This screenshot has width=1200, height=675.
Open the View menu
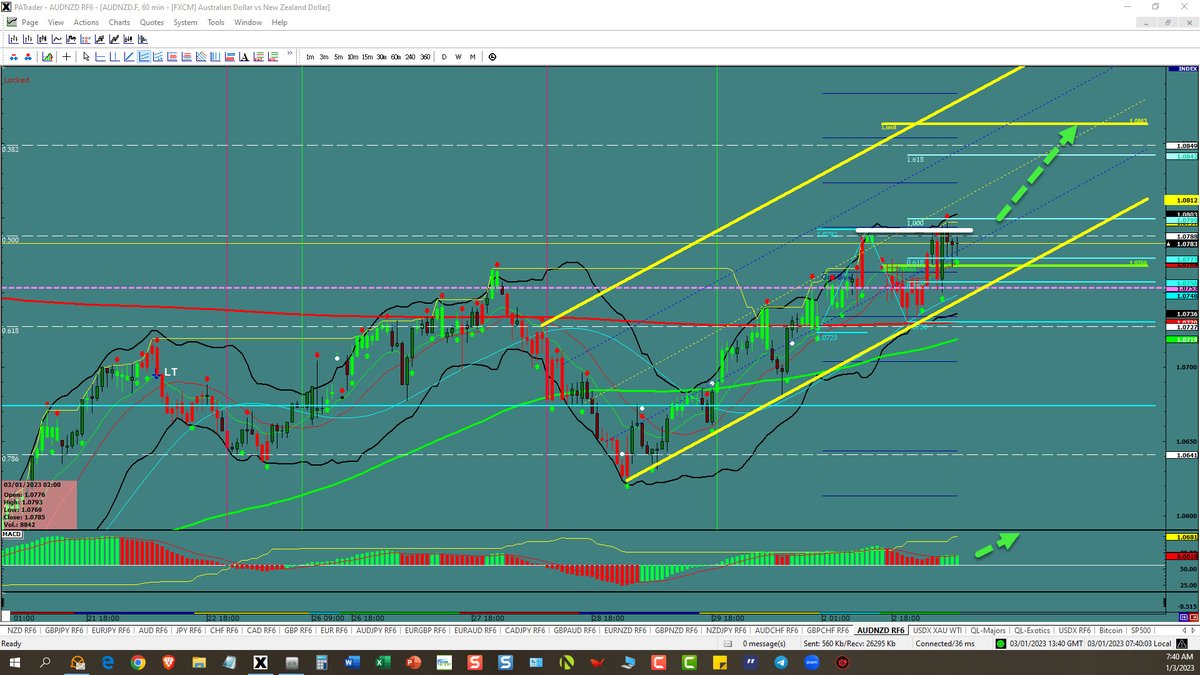pyautogui.click(x=56, y=22)
